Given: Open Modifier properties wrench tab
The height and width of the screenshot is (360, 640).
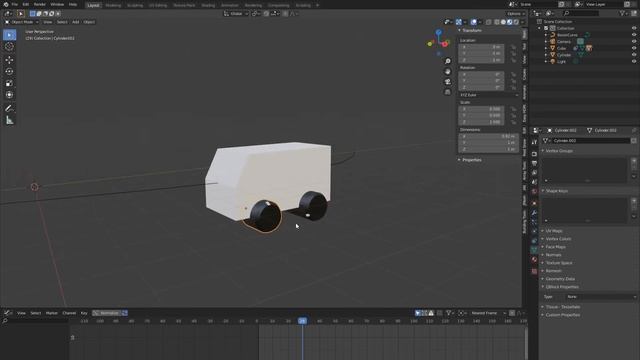Looking at the screenshot, I should point(534,213).
